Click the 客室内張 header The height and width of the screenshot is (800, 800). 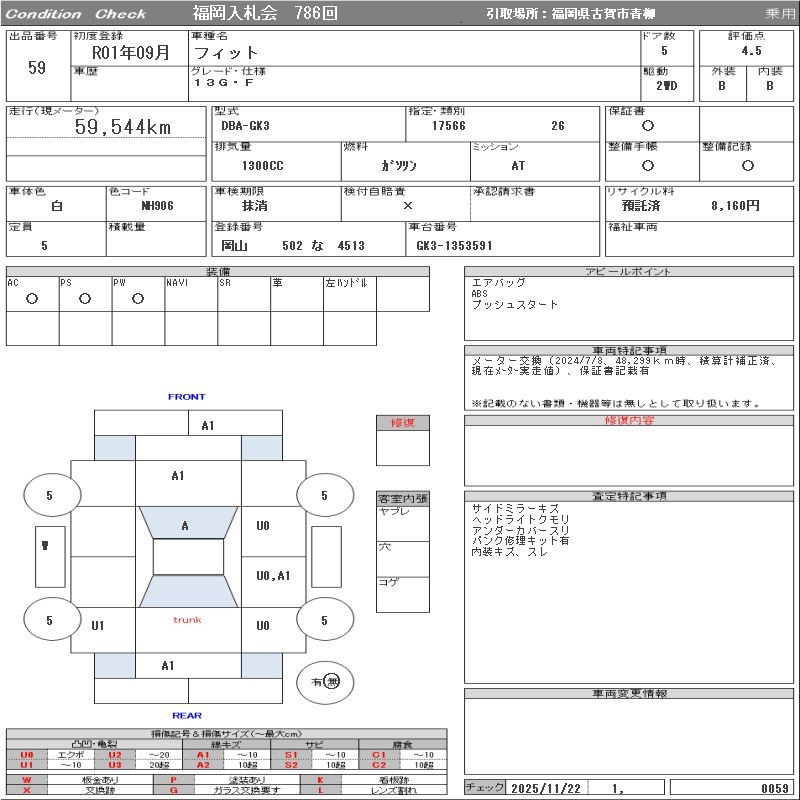click(403, 498)
